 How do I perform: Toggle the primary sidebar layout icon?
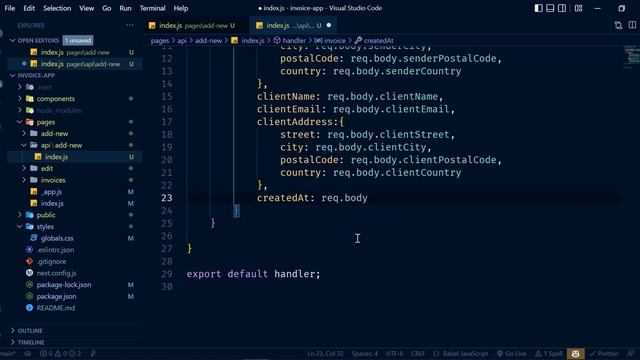tap(538, 8)
